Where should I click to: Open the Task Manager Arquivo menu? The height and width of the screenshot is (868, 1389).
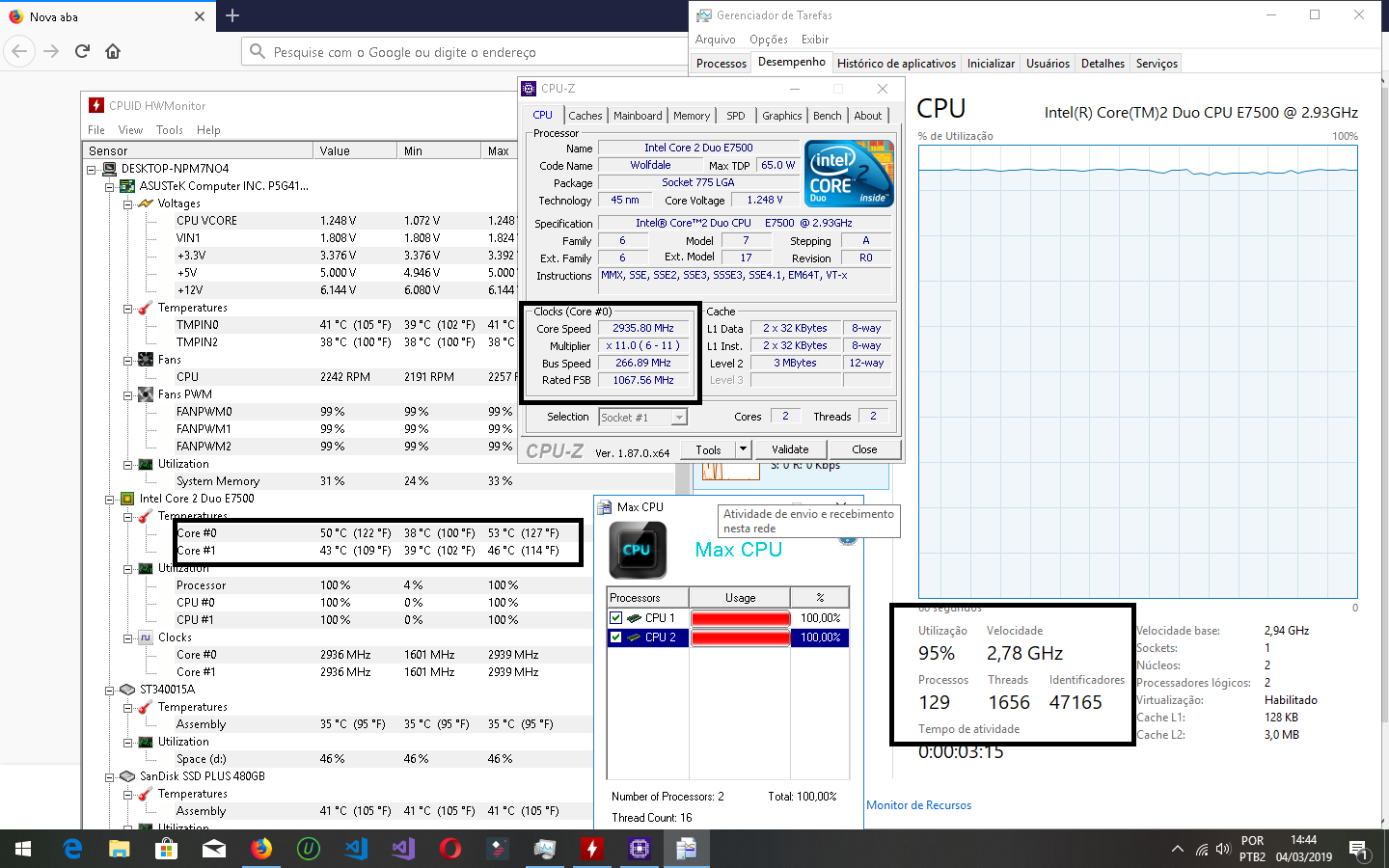(x=716, y=40)
